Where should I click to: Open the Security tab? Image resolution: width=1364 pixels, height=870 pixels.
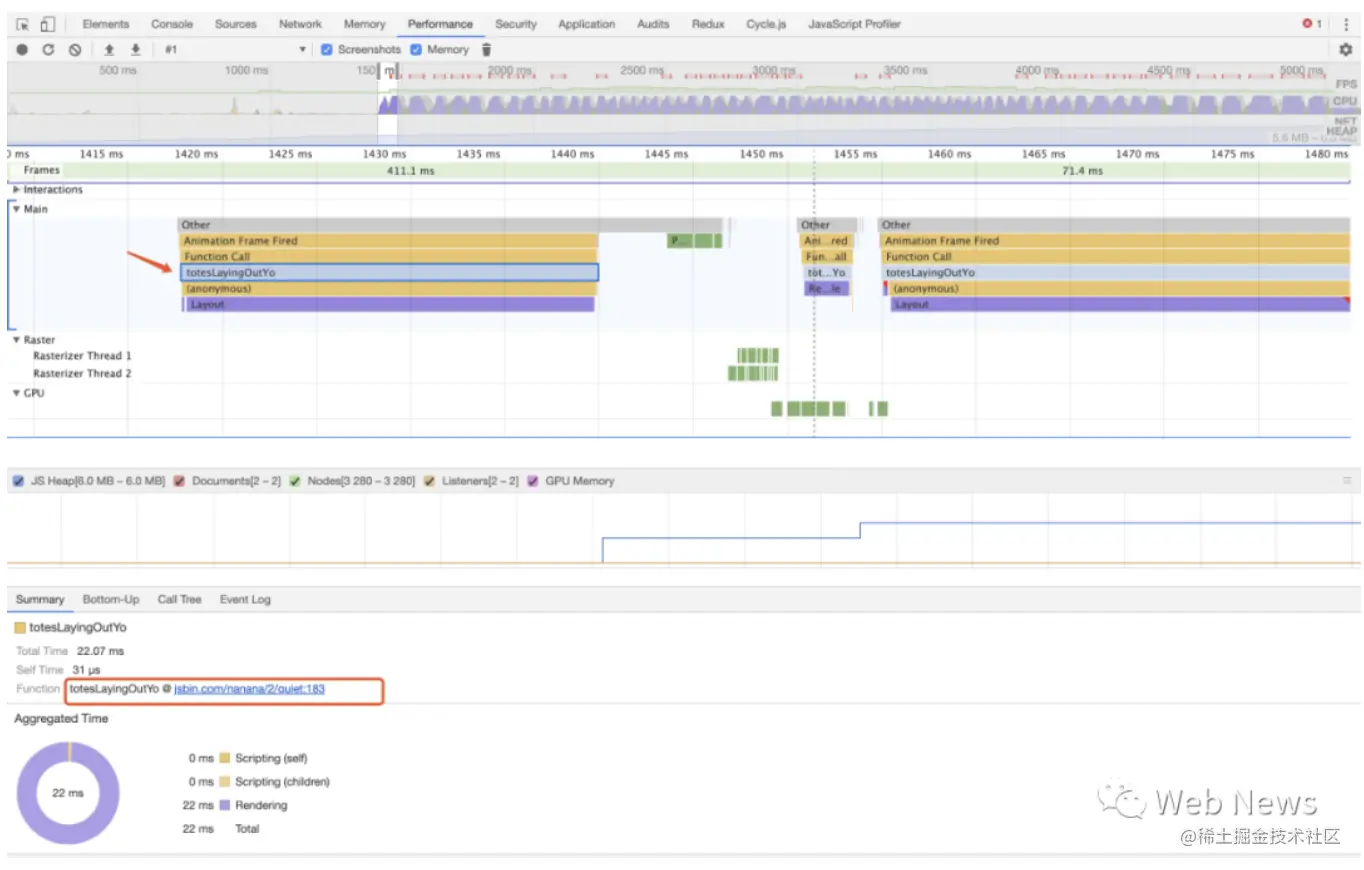516,24
